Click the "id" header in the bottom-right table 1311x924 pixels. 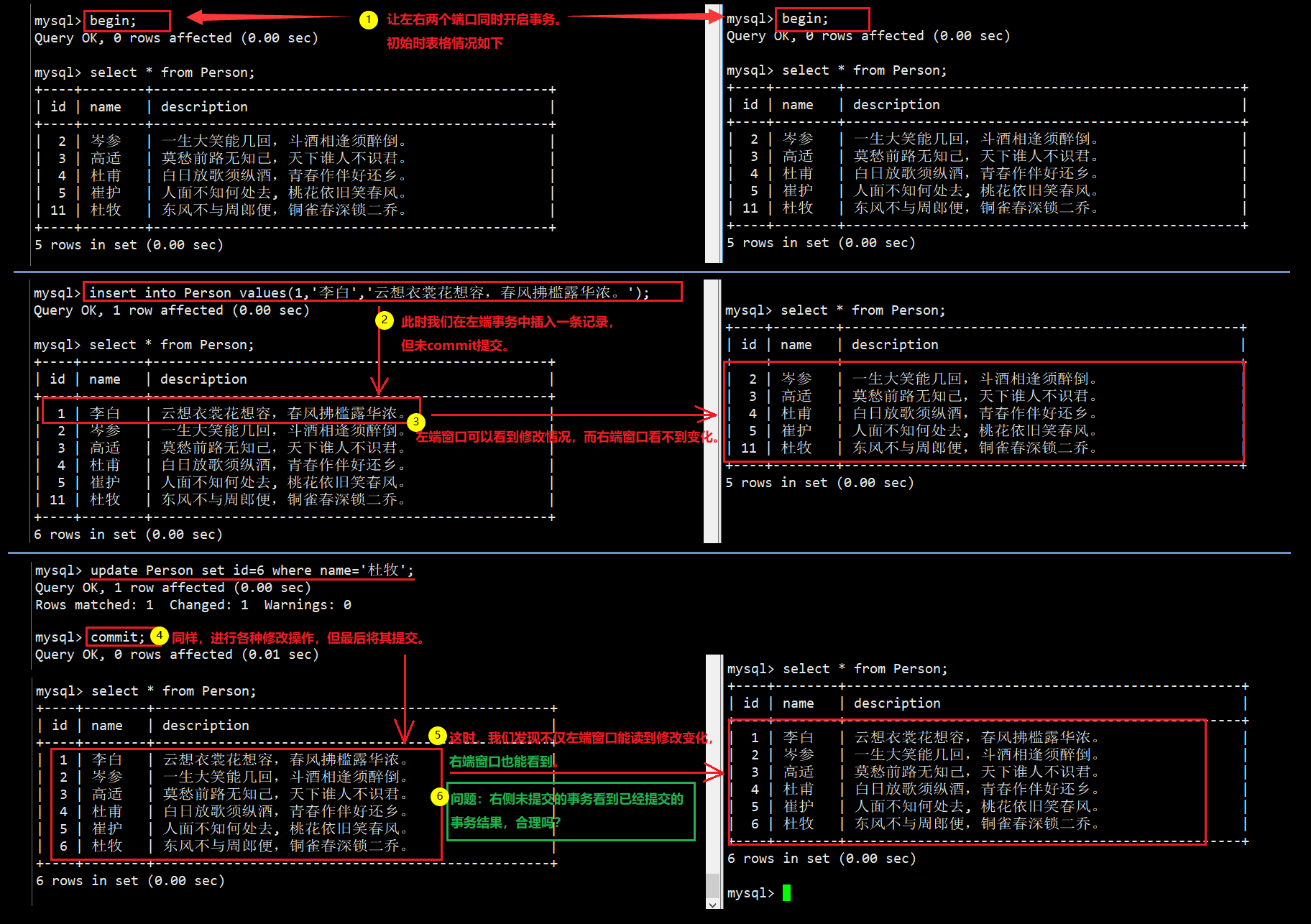(751, 703)
